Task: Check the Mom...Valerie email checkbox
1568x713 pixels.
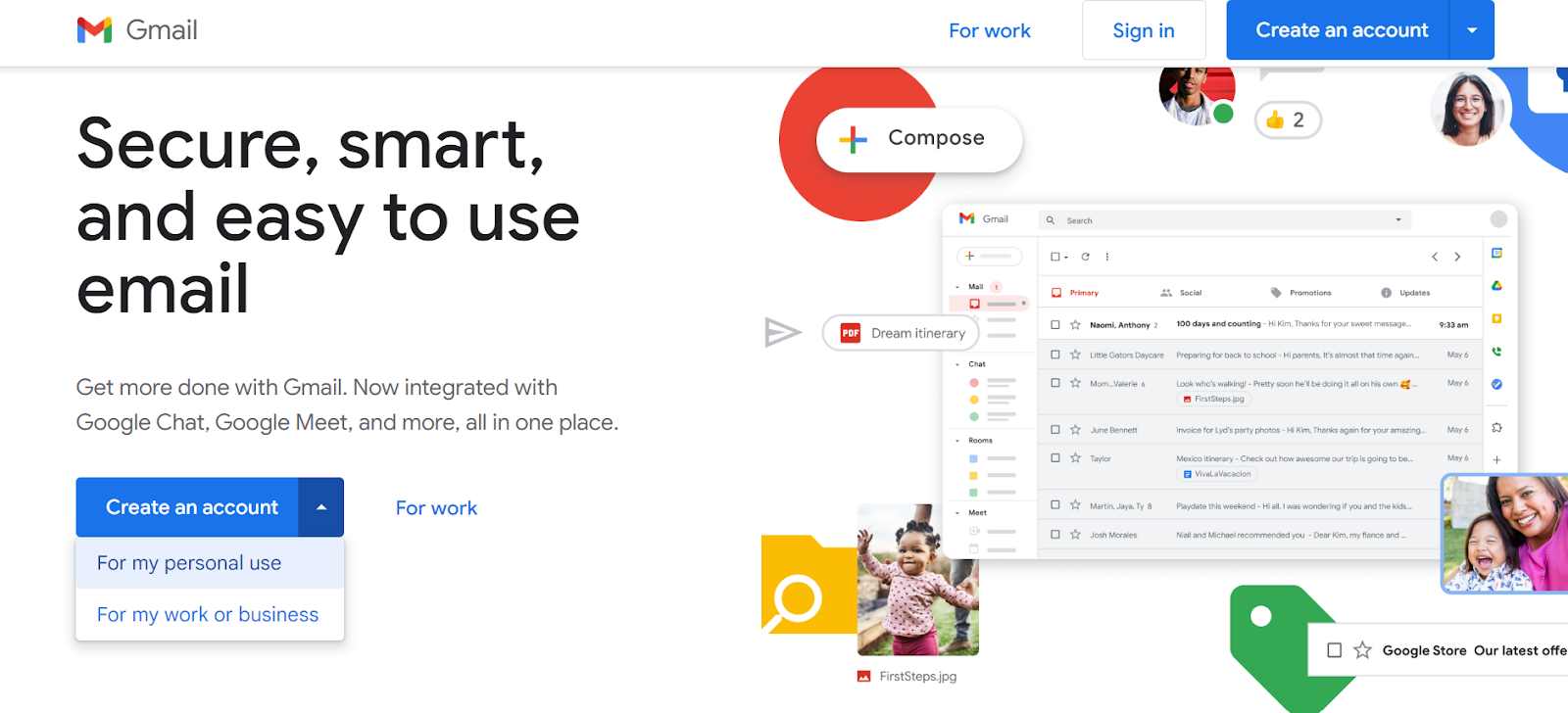Action: [1055, 383]
